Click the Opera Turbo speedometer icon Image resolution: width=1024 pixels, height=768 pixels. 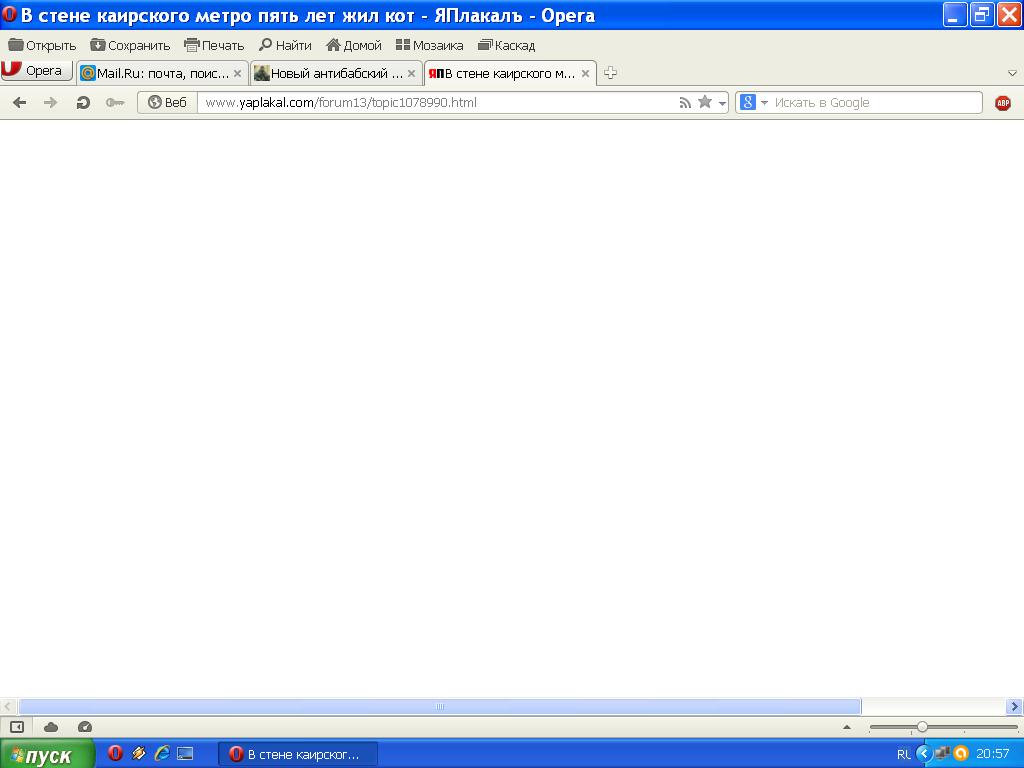pyautogui.click(x=84, y=727)
